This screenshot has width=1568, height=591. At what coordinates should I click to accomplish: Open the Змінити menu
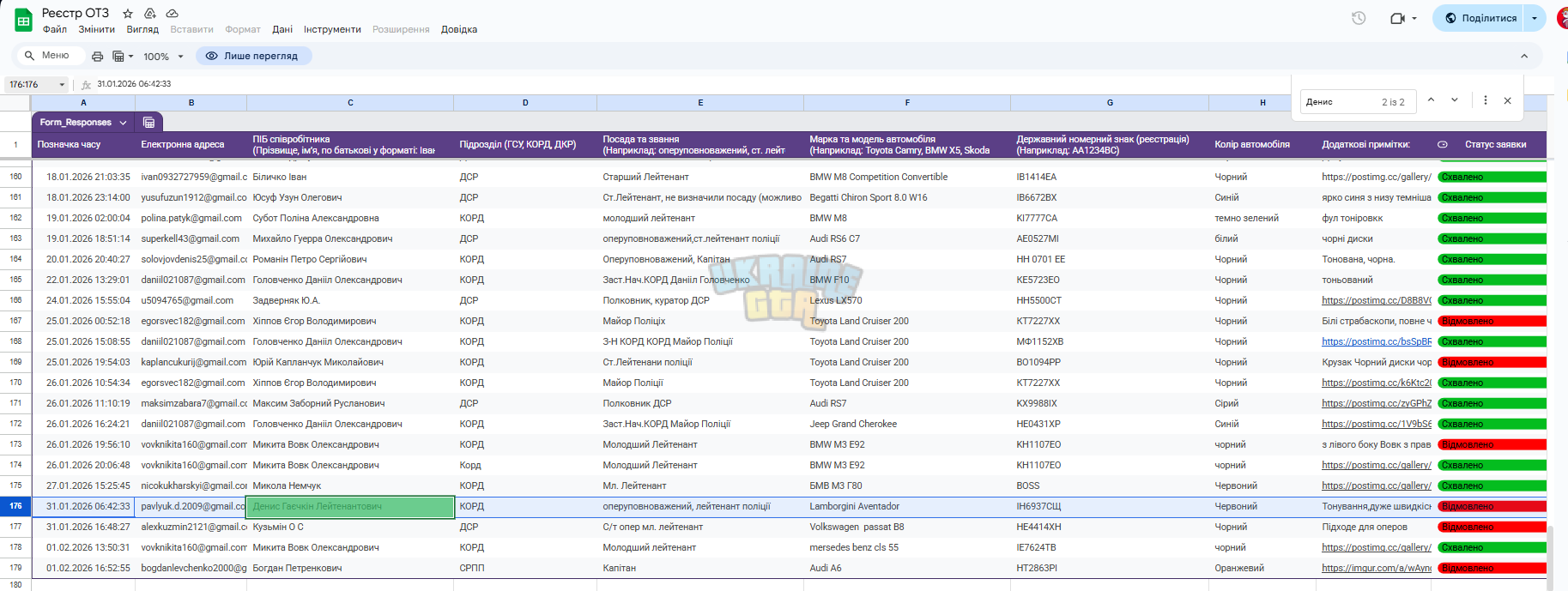tap(96, 29)
